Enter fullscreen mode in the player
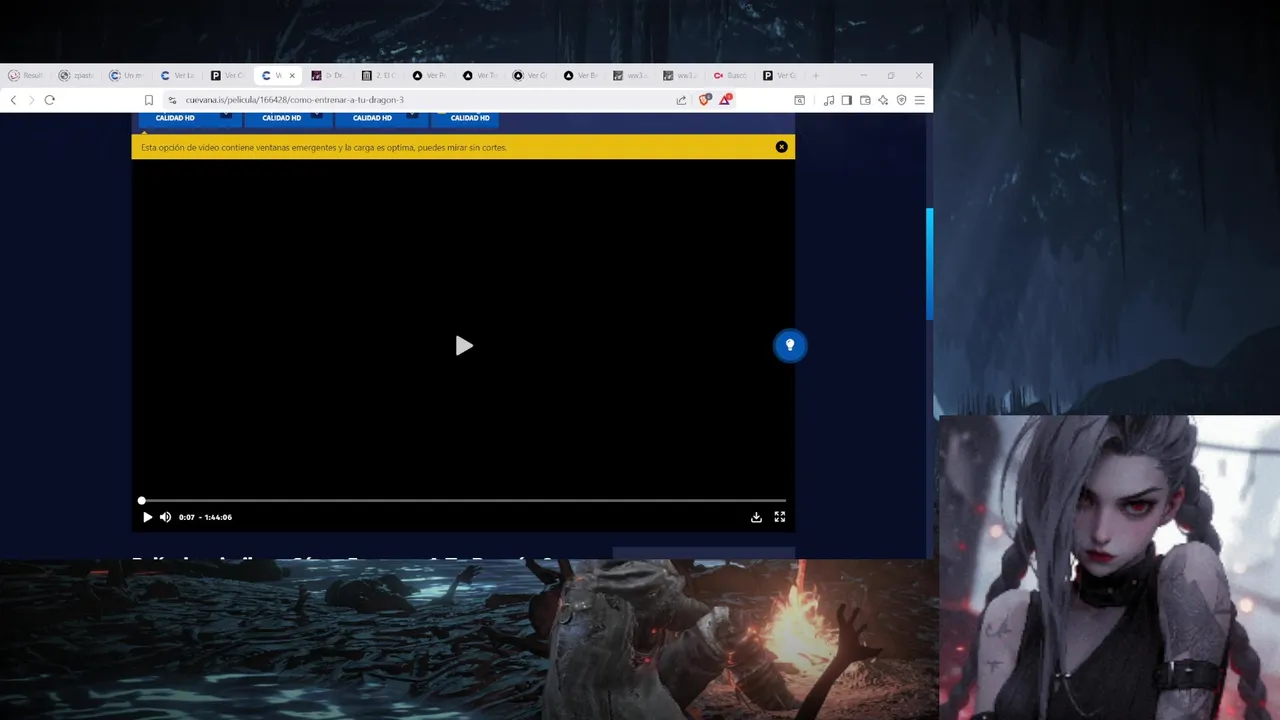This screenshot has width=1280, height=720. pos(780,517)
